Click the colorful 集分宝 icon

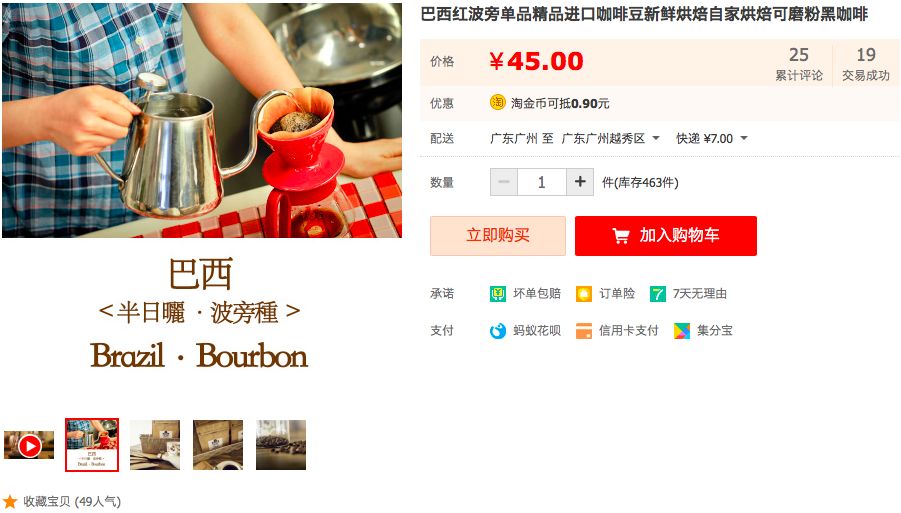point(681,331)
